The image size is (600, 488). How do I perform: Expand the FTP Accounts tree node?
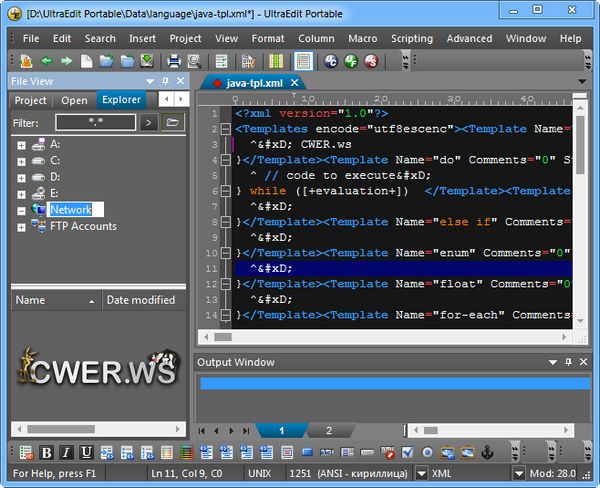tap(21, 227)
